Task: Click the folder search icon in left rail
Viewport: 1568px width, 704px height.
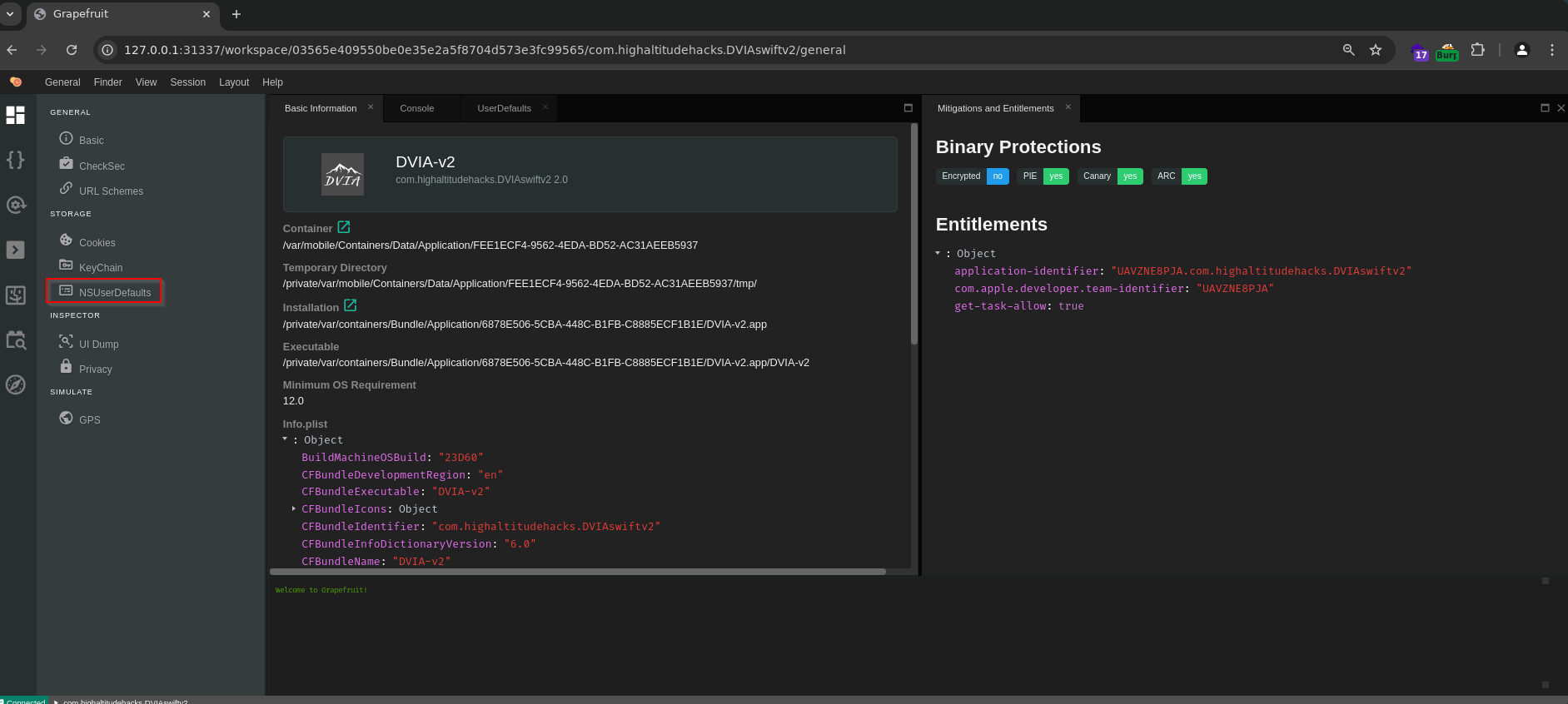Action: point(15,340)
